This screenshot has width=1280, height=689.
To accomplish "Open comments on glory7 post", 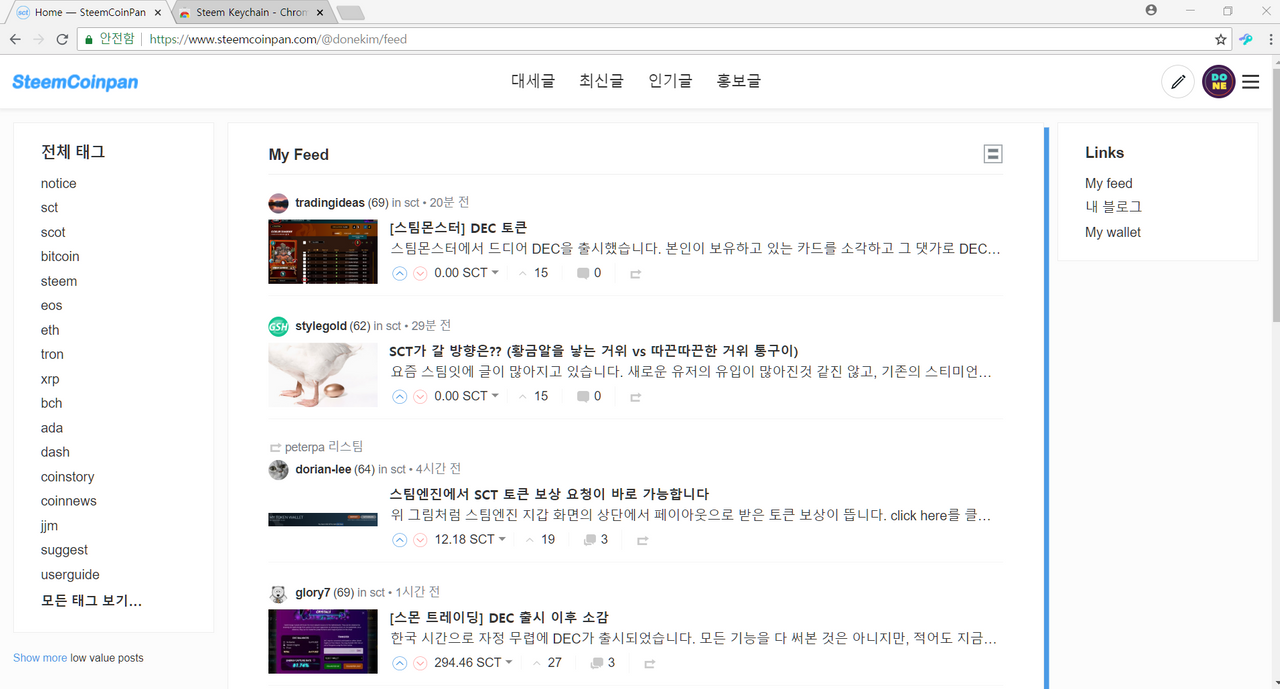I will (603, 663).
